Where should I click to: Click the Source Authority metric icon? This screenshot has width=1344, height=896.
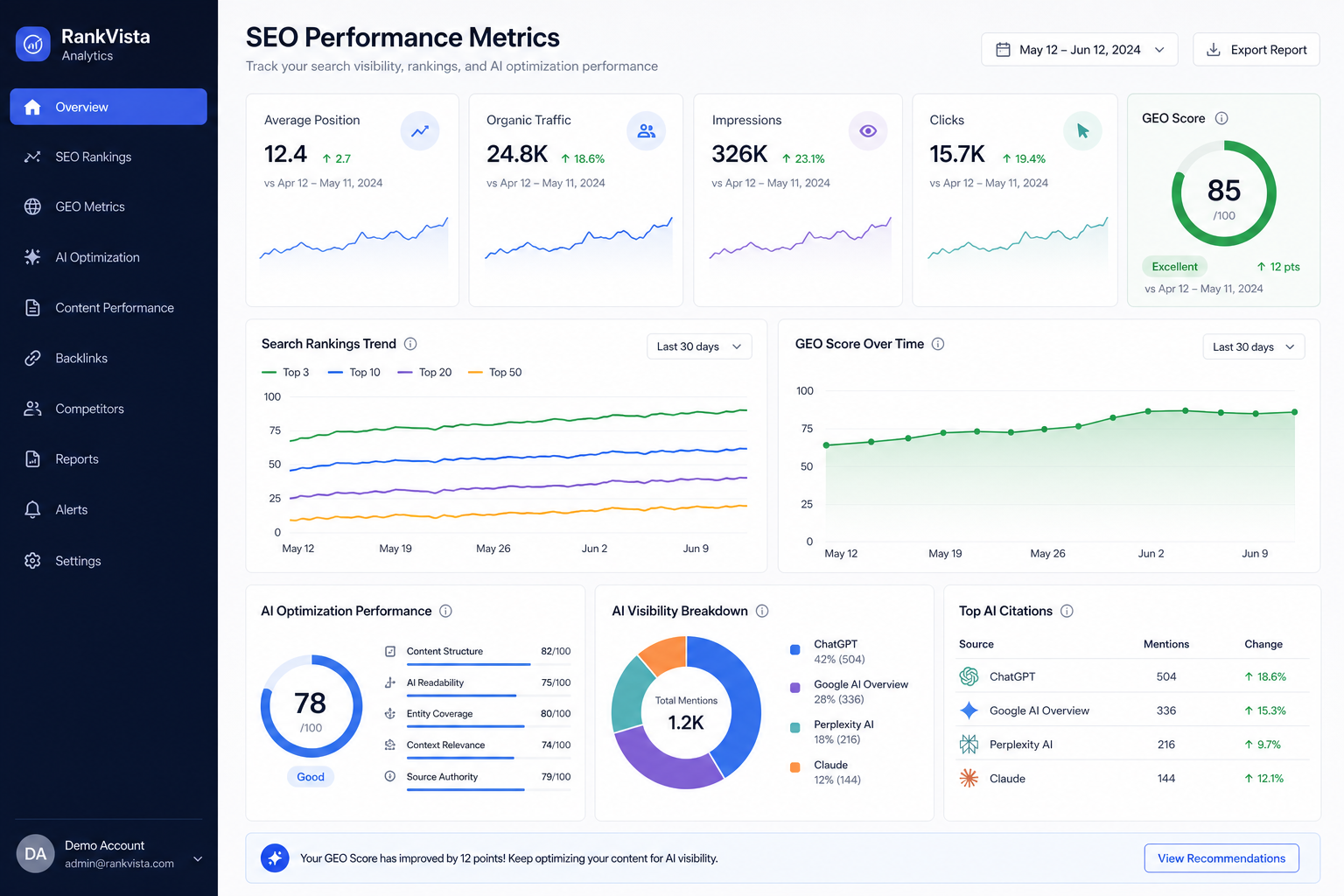390,776
